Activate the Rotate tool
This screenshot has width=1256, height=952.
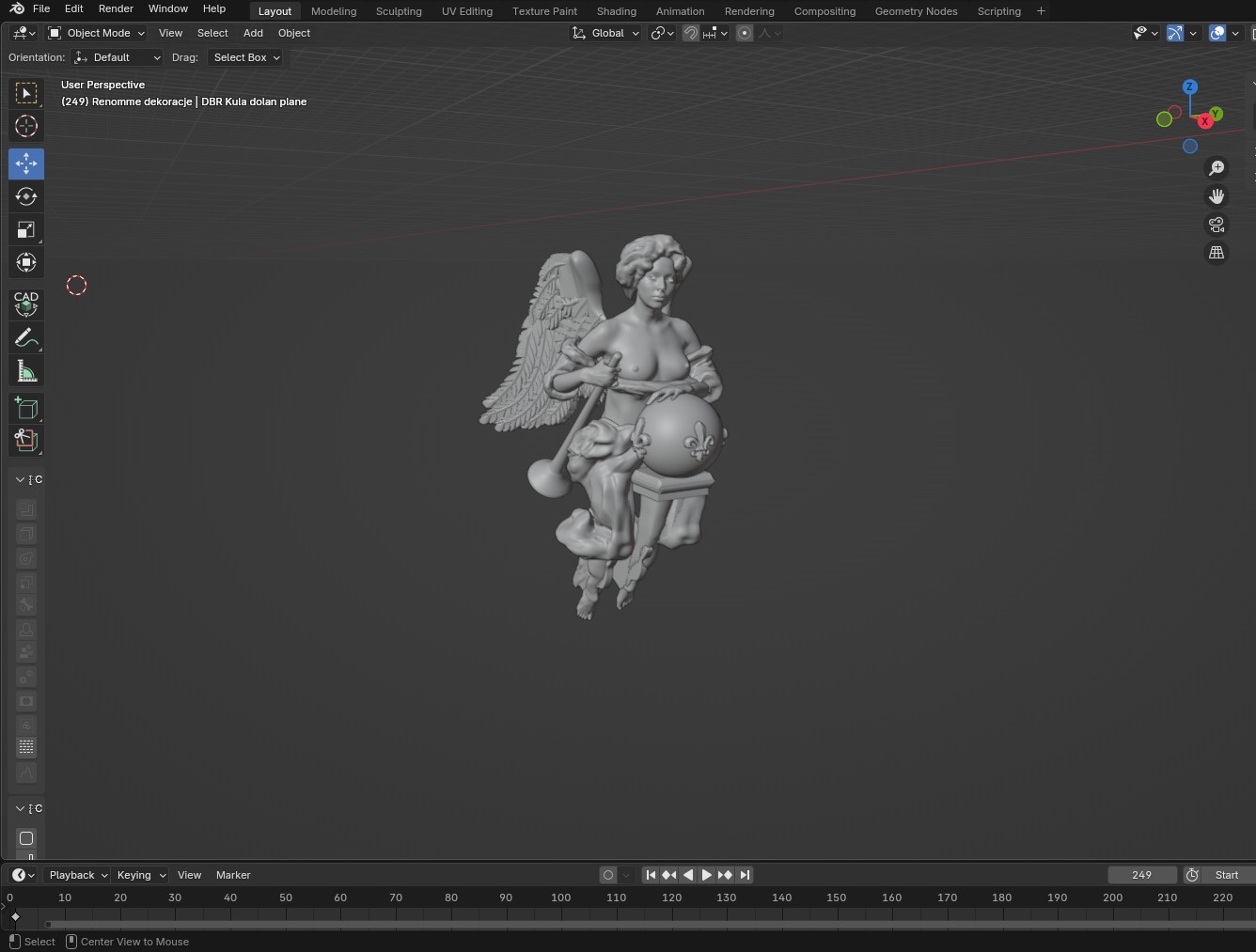(26, 196)
